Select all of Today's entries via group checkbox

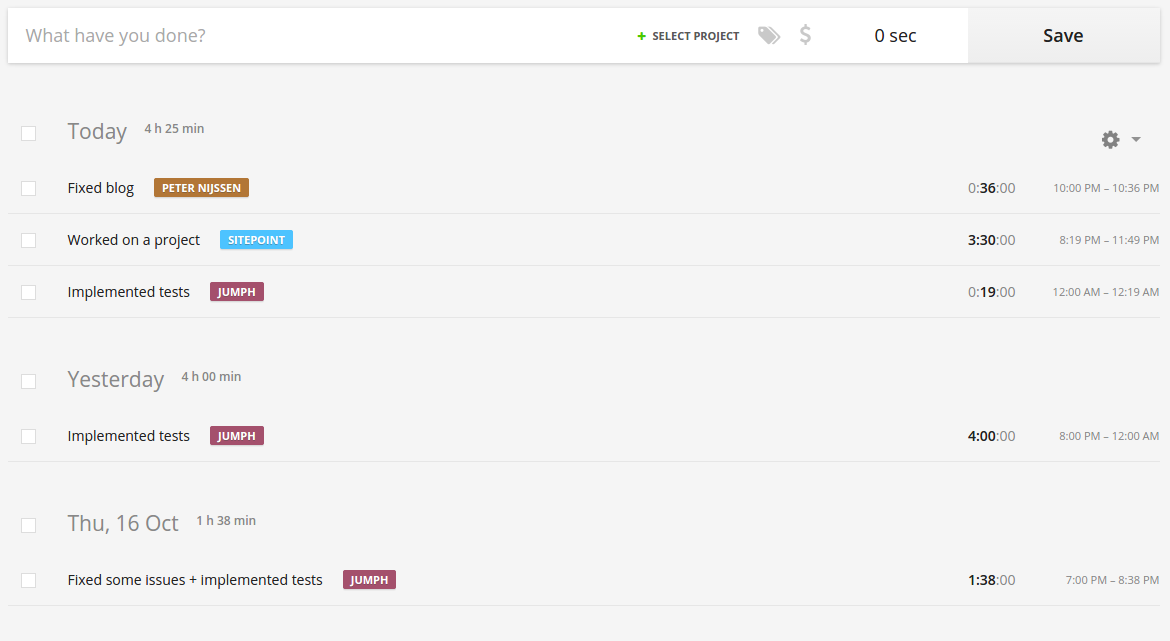[29, 133]
